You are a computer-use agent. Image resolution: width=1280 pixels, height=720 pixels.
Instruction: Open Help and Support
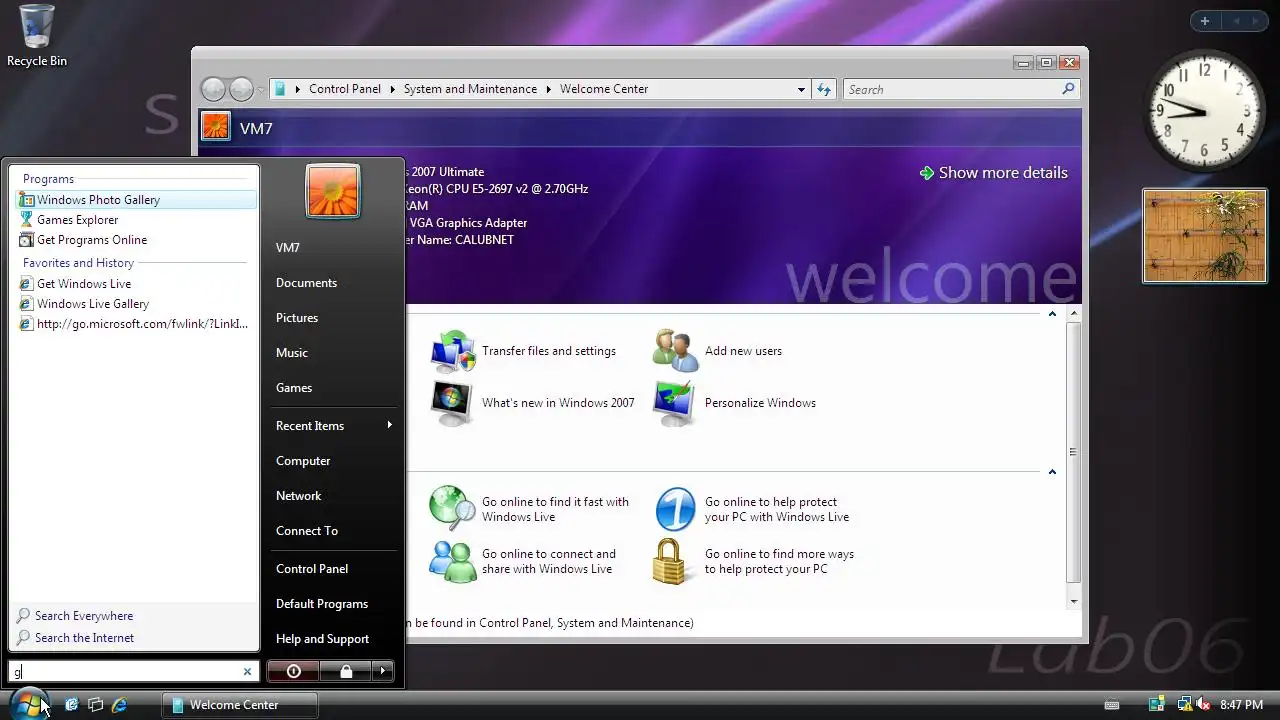click(322, 639)
